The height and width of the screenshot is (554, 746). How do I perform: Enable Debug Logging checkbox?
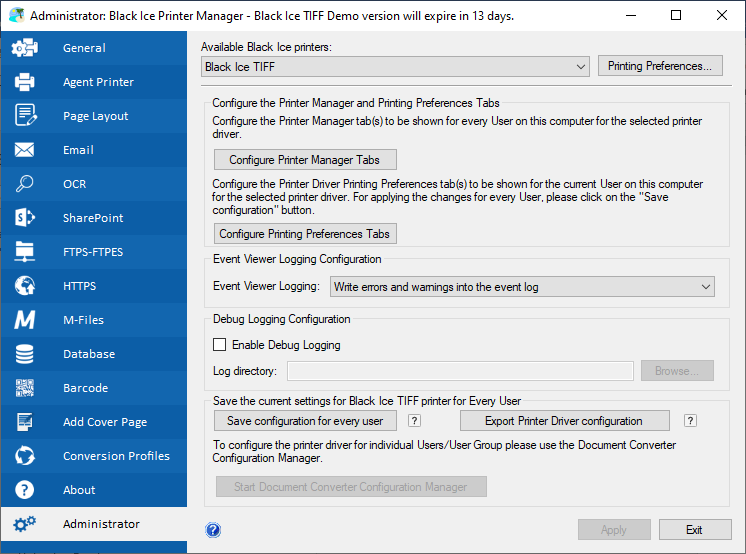[x=220, y=345]
